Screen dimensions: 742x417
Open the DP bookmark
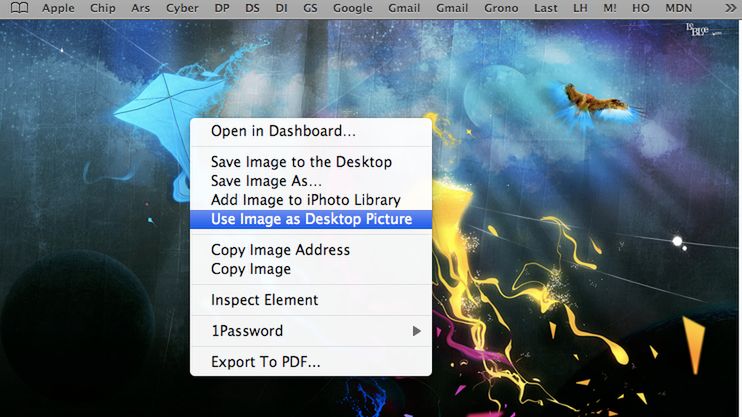point(222,8)
